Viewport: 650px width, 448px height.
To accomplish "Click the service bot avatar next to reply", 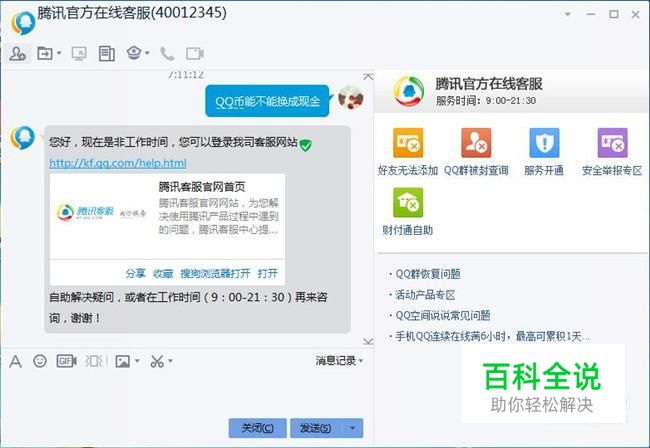I will click(23, 138).
